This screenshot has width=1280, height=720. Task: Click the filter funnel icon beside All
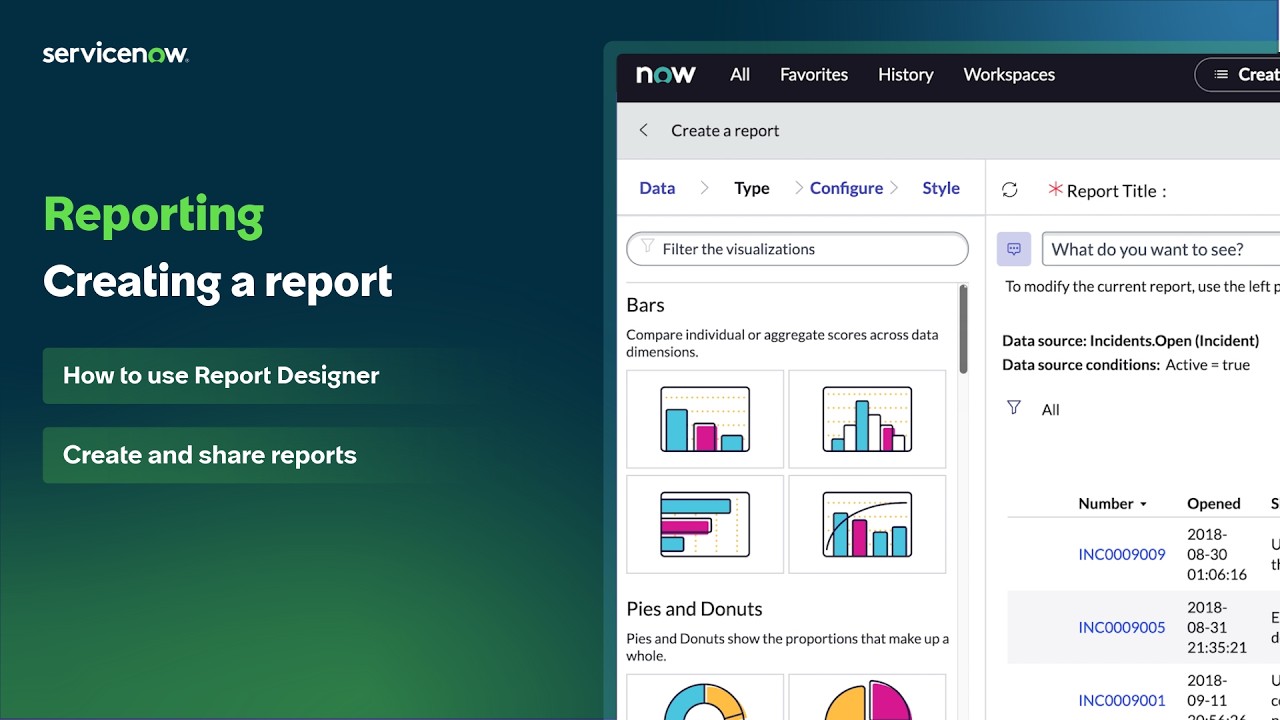pos(1014,408)
